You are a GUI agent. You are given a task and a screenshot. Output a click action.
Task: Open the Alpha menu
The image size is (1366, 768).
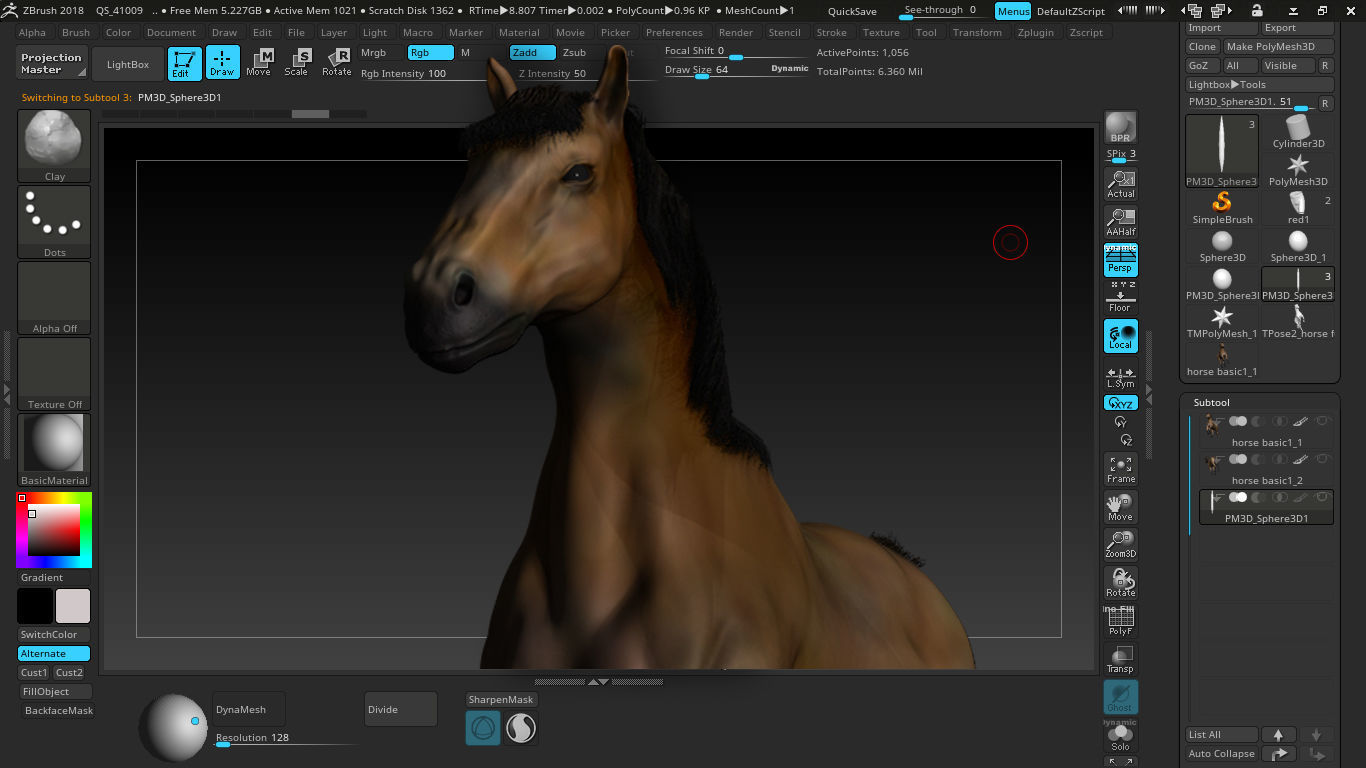tap(32, 32)
